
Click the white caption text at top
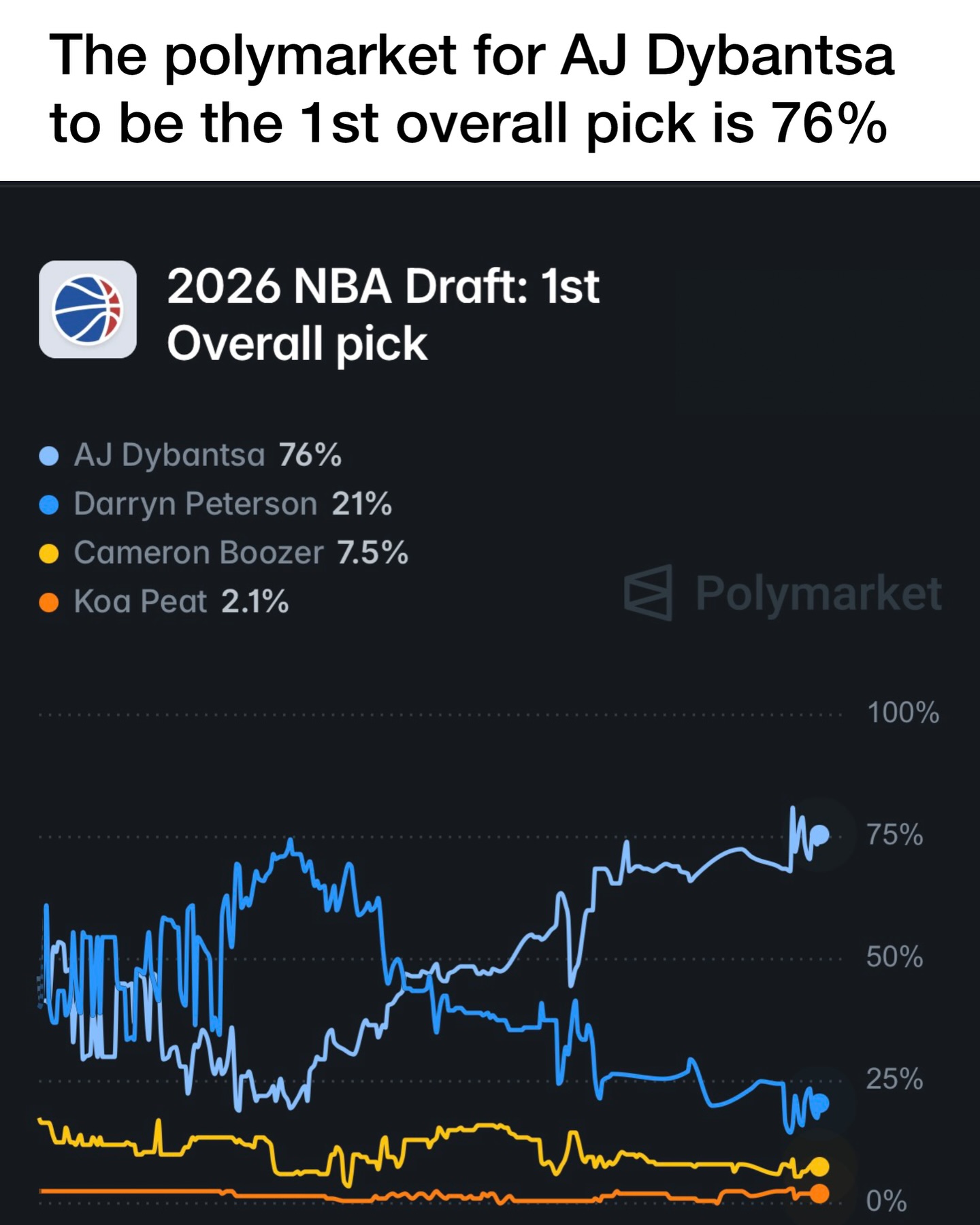[x=471, y=88]
